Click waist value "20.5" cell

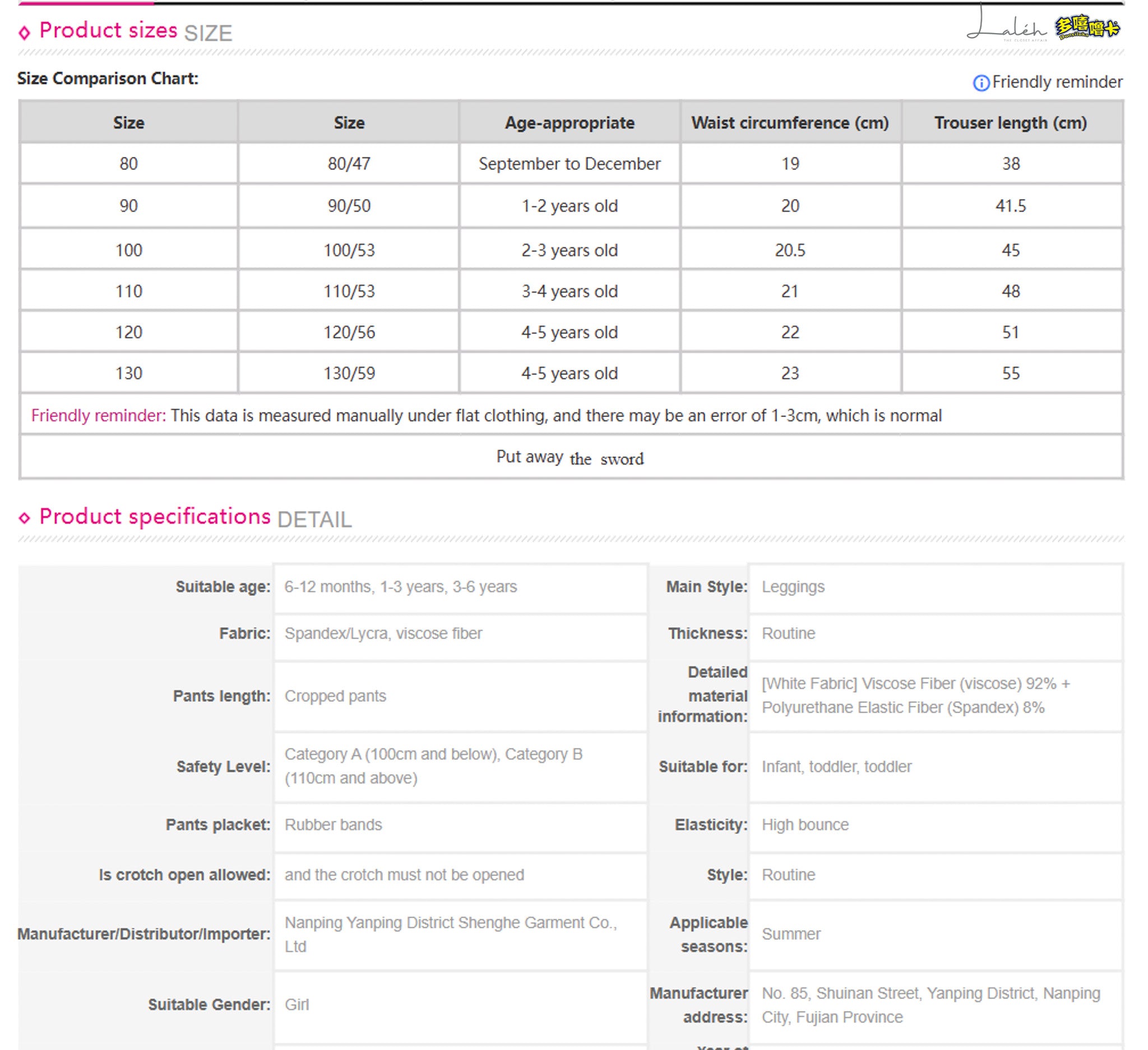coord(790,250)
